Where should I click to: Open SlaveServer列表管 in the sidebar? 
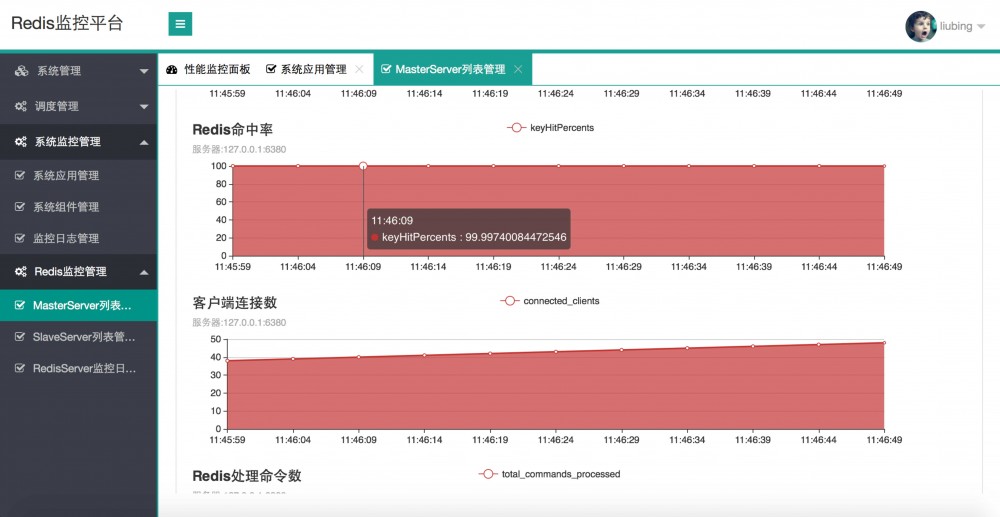(x=78, y=337)
